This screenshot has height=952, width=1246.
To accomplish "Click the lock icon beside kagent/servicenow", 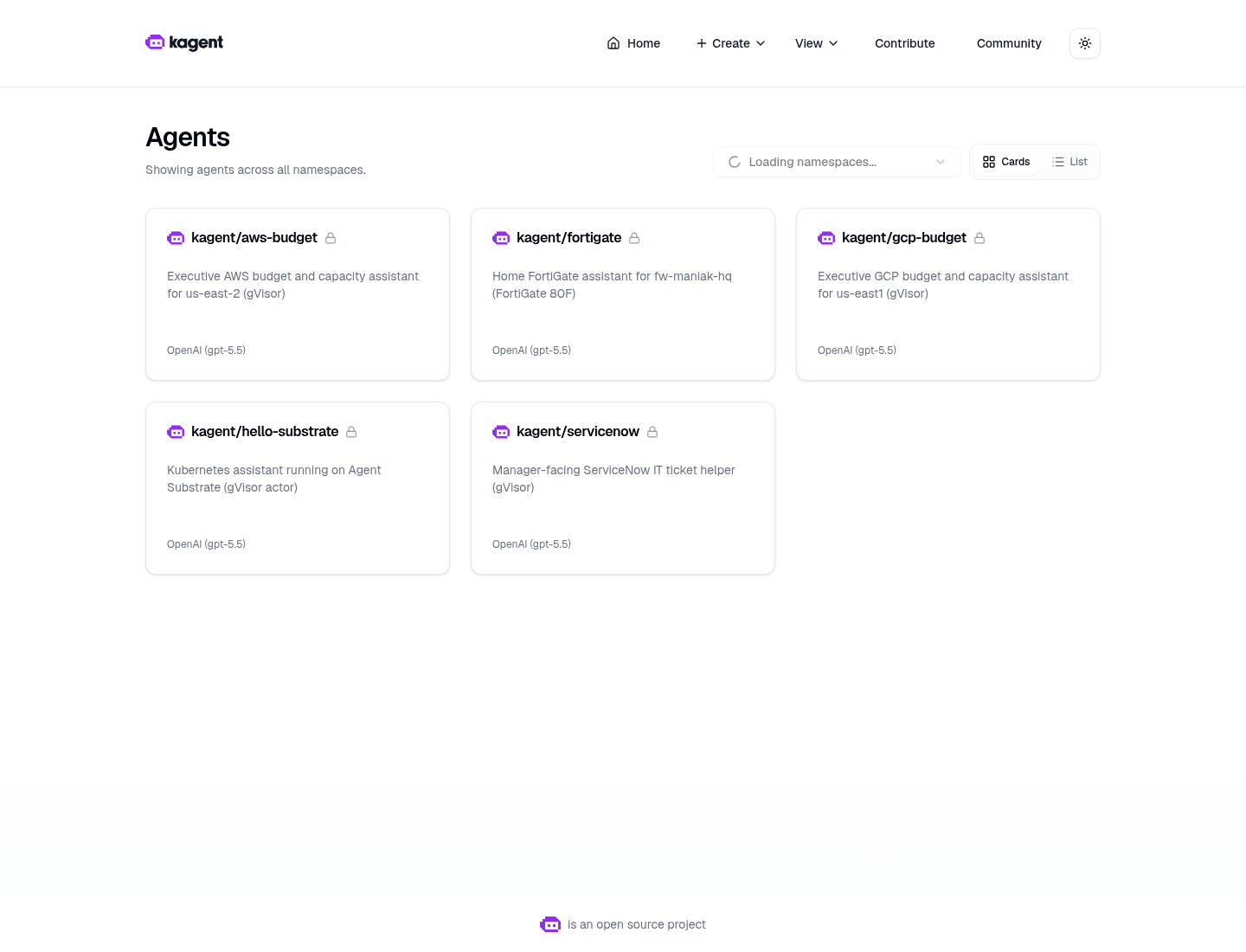I will (652, 432).
